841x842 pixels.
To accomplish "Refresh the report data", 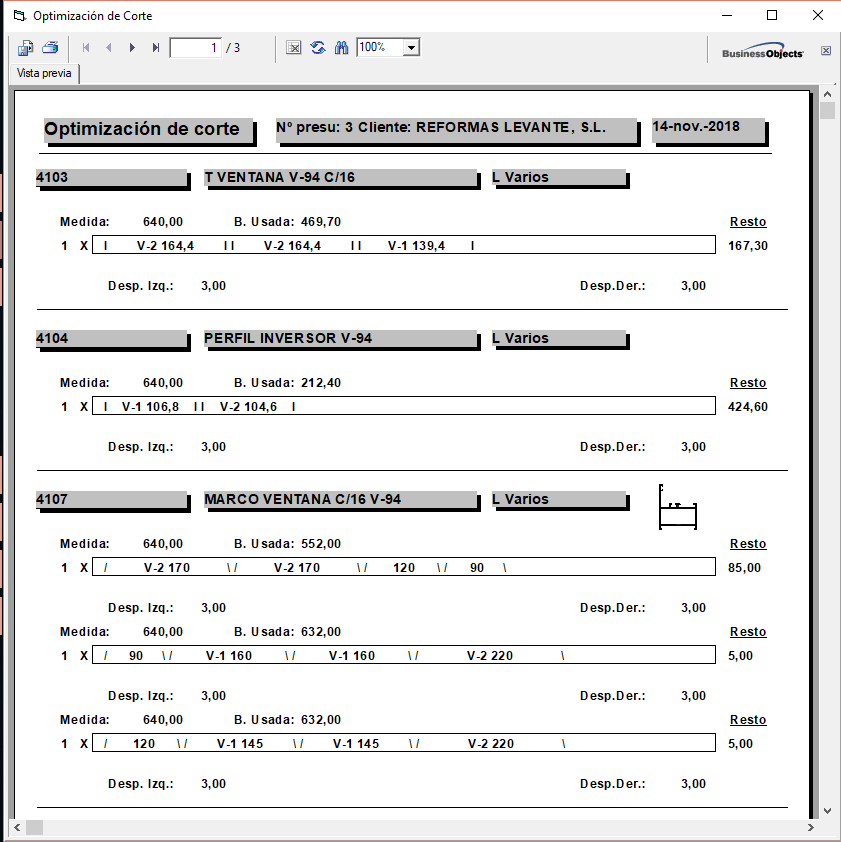I will (x=318, y=48).
